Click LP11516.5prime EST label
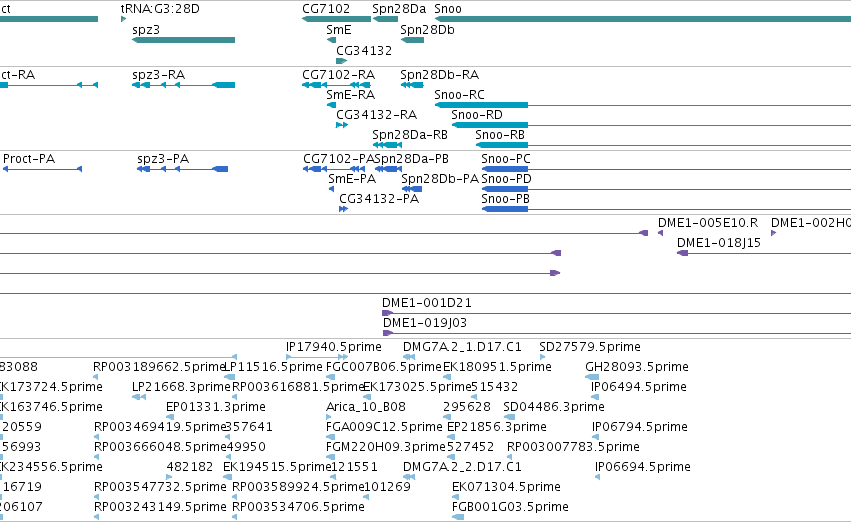851x522 pixels. click(274, 367)
